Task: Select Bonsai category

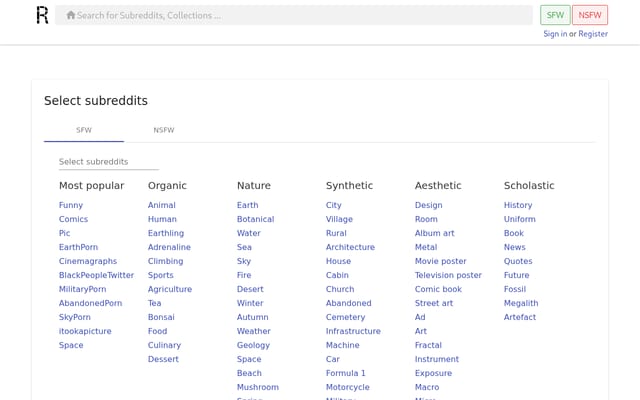Action: (161, 317)
